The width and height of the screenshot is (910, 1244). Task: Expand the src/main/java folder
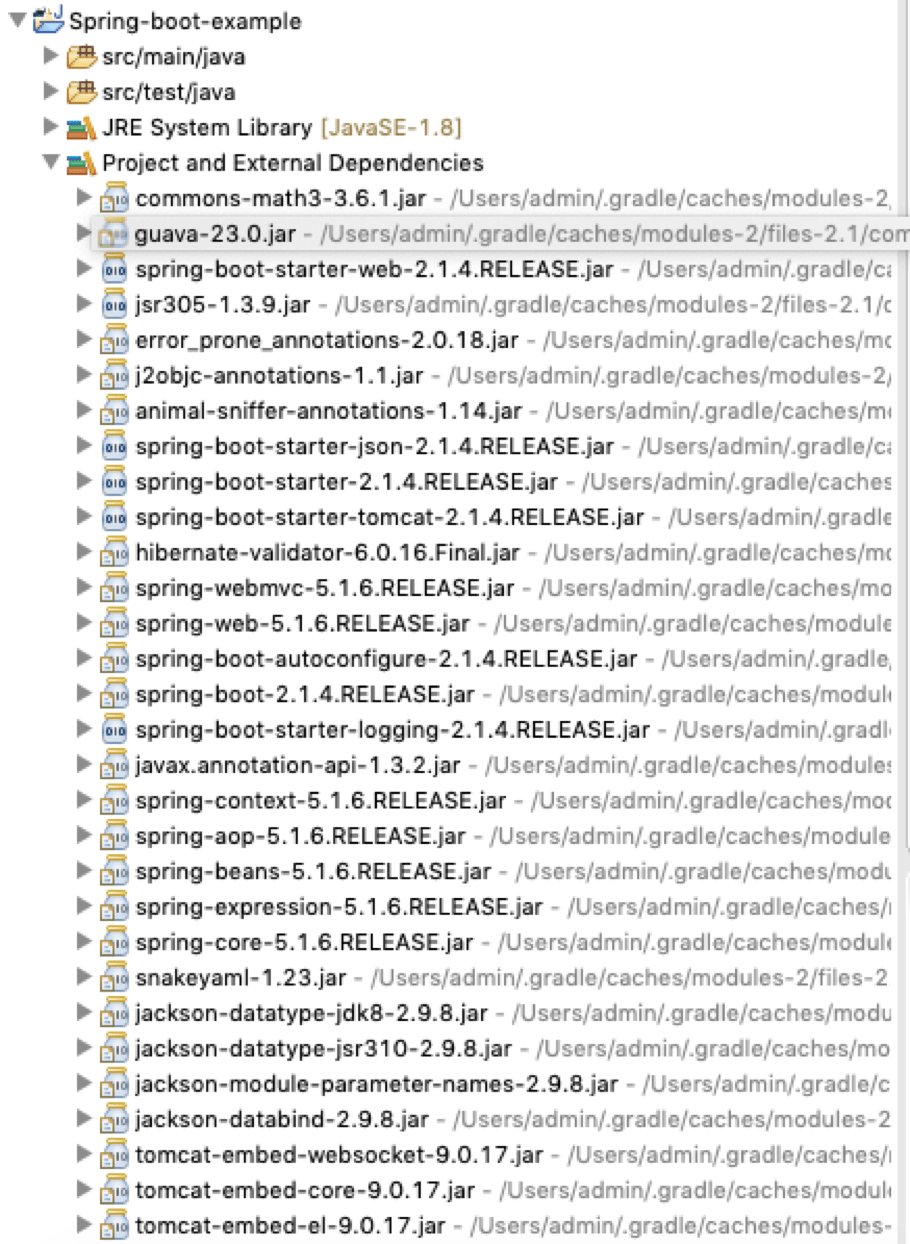click(x=50, y=57)
